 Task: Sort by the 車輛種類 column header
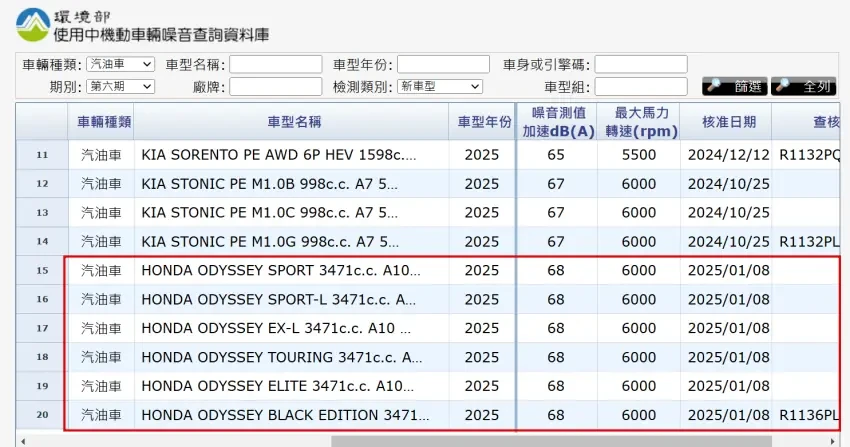pos(101,122)
